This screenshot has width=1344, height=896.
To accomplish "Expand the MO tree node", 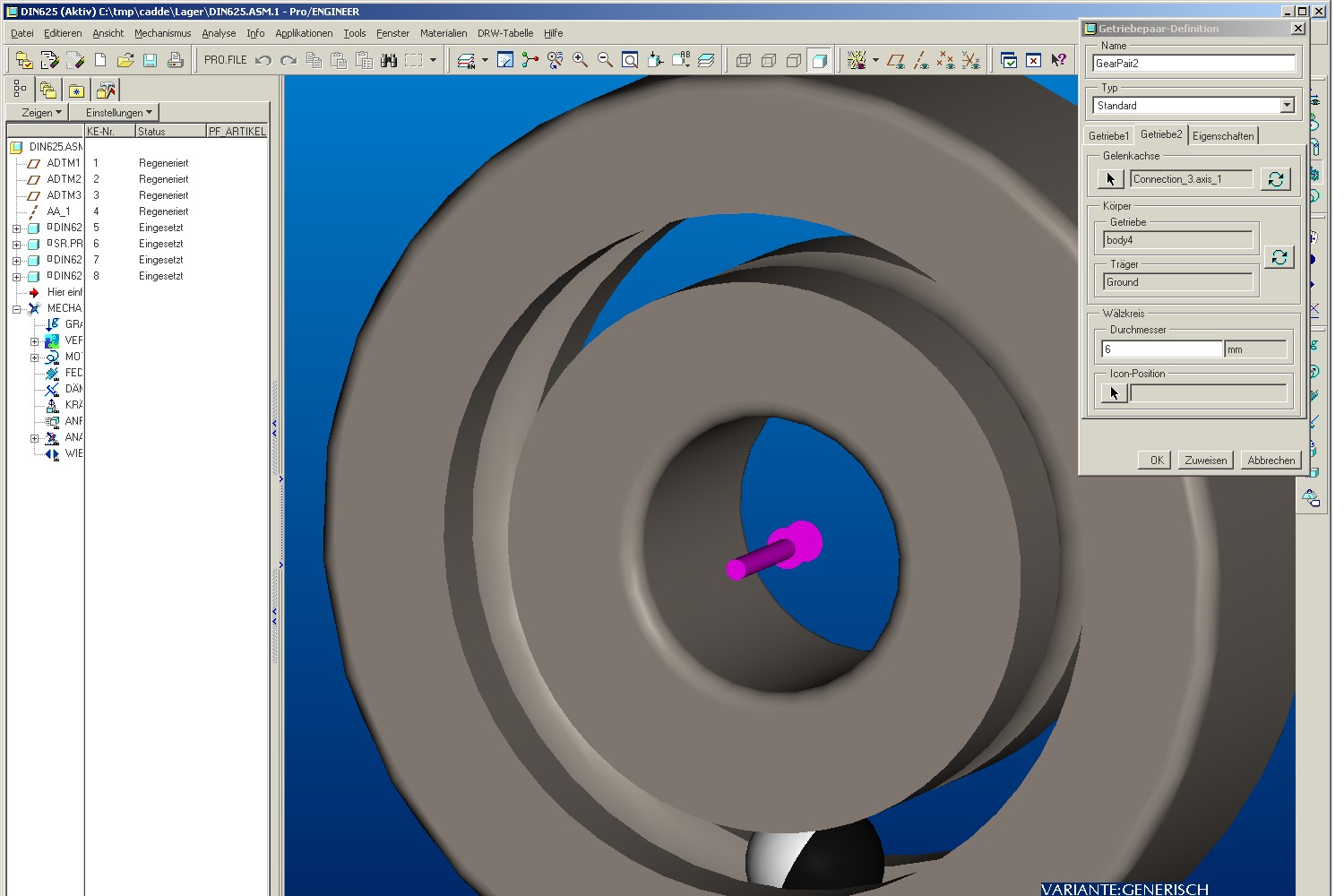I will 34,358.
